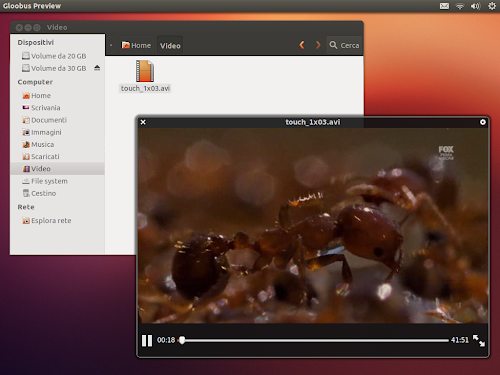Select the touch_1x03.avi file icon
The height and width of the screenshot is (375, 500).
click(x=145, y=71)
